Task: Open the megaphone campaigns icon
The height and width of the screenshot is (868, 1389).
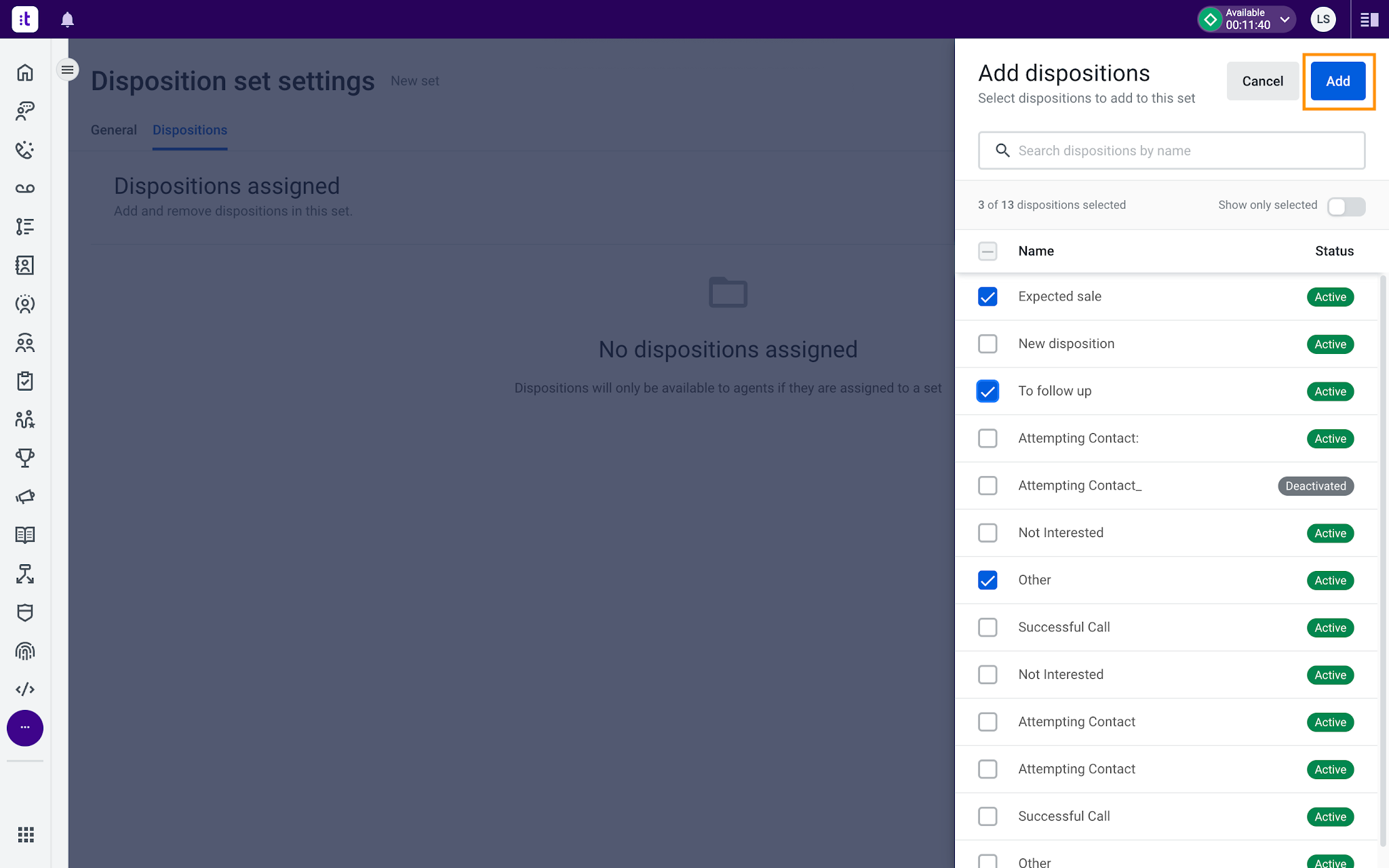Action: point(25,496)
